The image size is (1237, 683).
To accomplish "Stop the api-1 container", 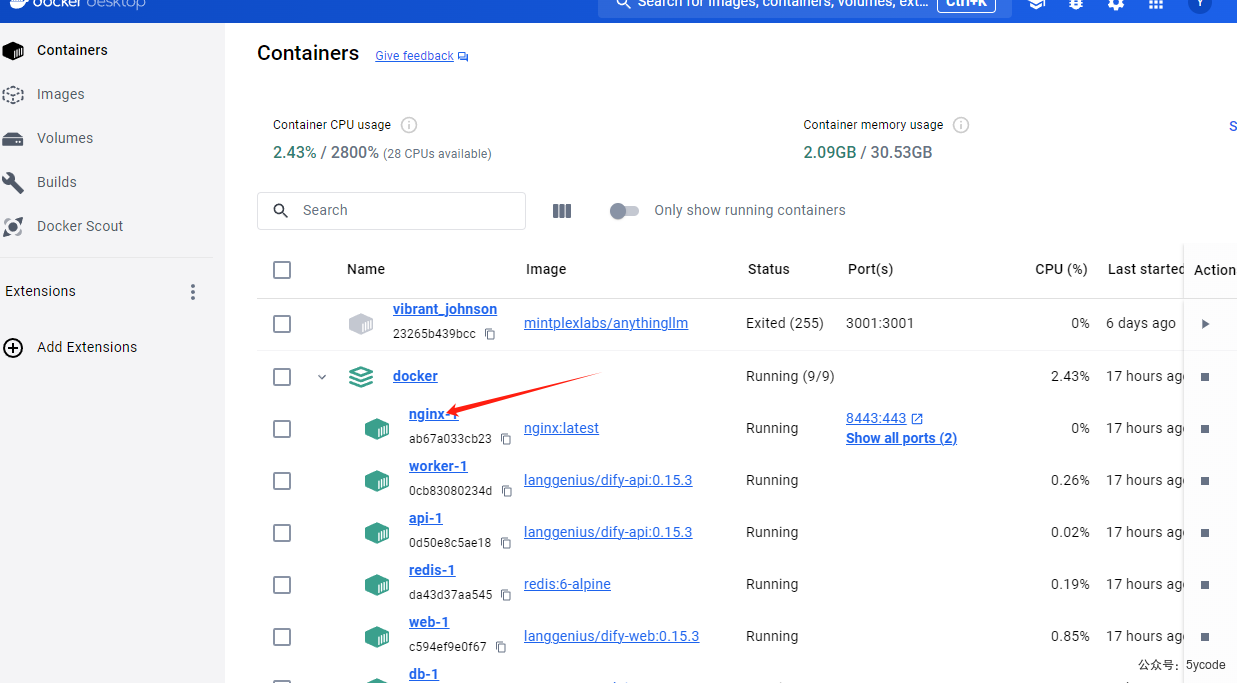I will click(x=1205, y=533).
